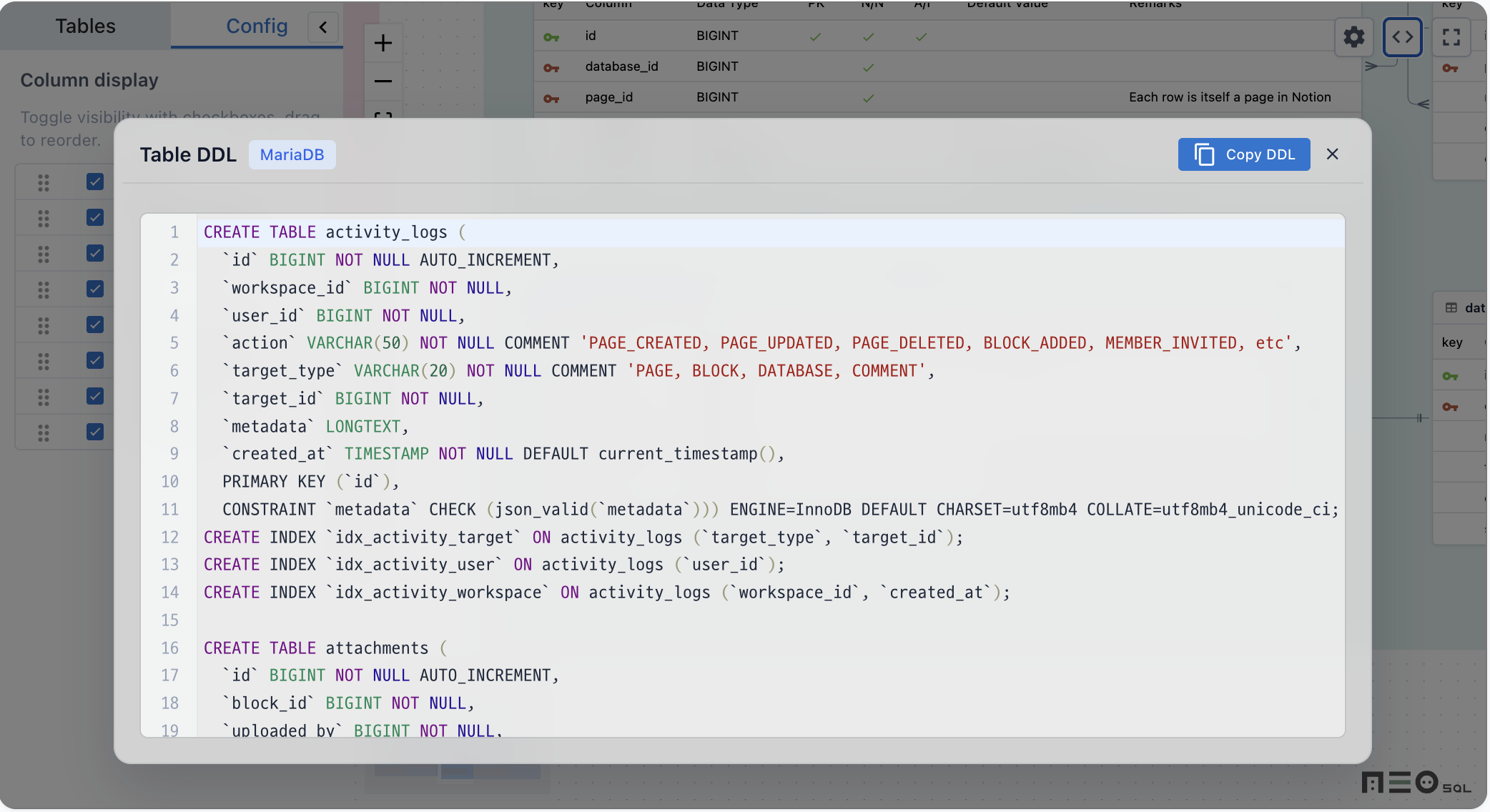Click 'Each row is itself a page in Notion' remark
The image size is (1490, 812).
[1230, 97]
